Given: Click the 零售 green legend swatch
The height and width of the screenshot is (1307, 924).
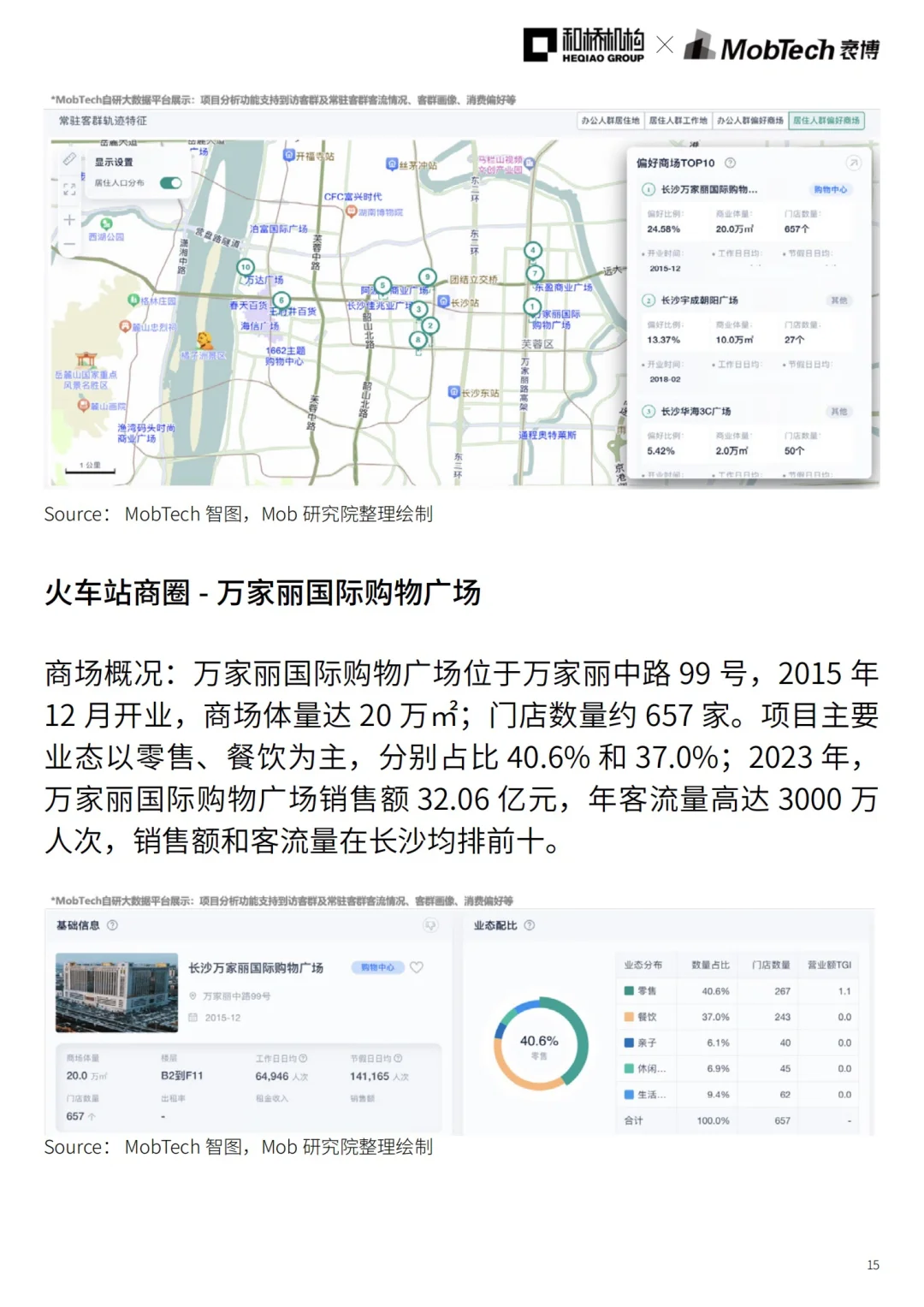Looking at the screenshot, I should 629,991.
